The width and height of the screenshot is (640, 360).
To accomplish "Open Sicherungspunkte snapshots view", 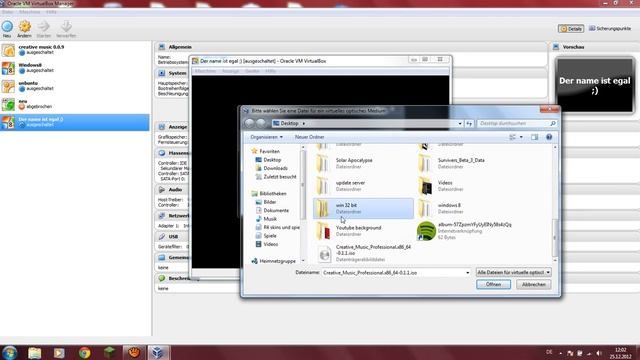I will [x=610, y=29].
